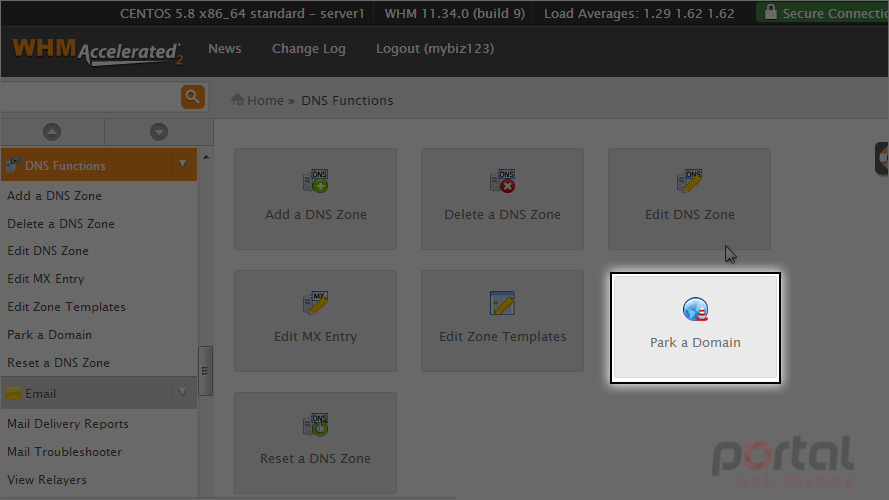Click the Reset a DNS Zone tile label
This screenshot has width=889, height=500.
click(x=315, y=458)
